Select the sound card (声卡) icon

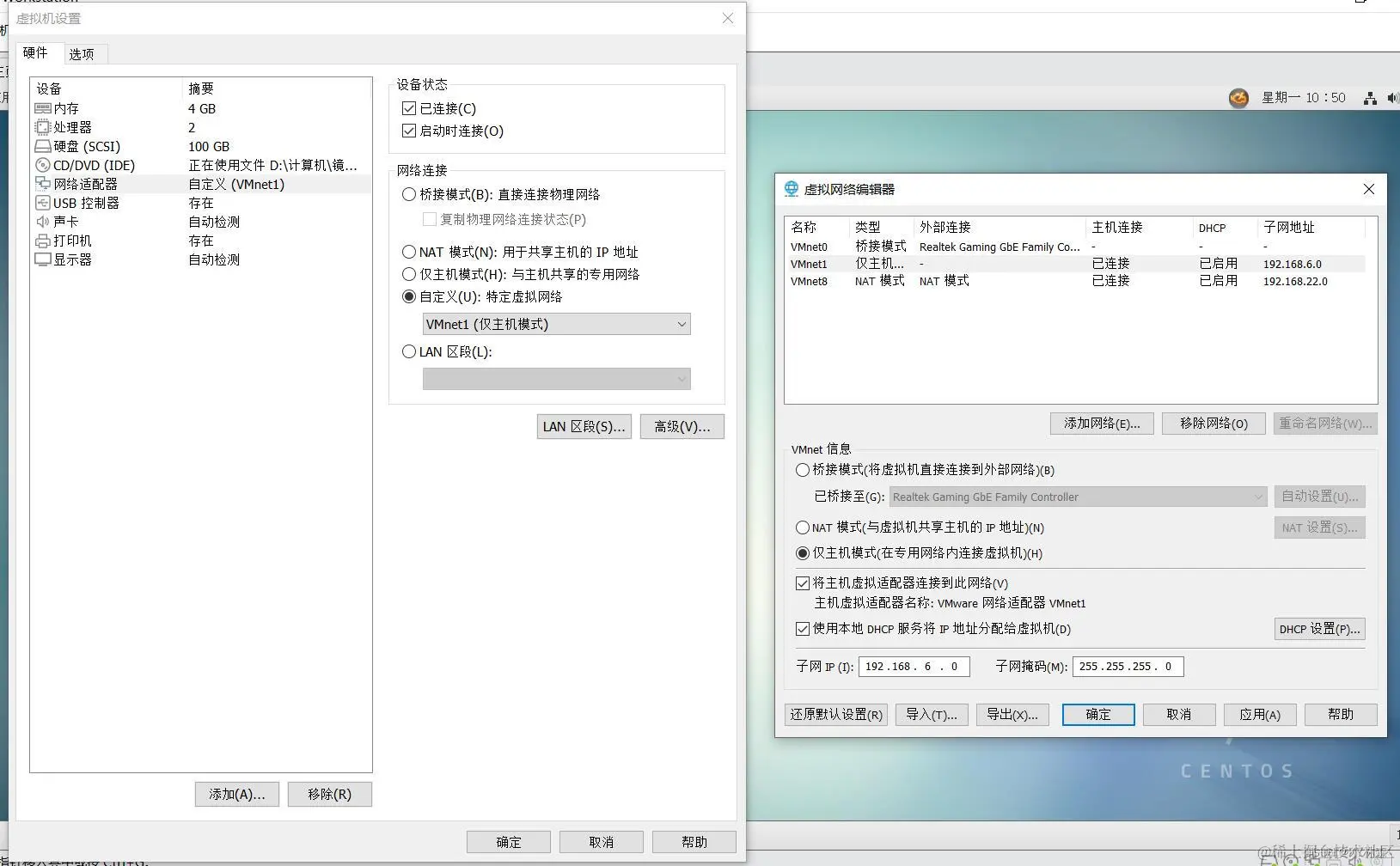[43, 222]
